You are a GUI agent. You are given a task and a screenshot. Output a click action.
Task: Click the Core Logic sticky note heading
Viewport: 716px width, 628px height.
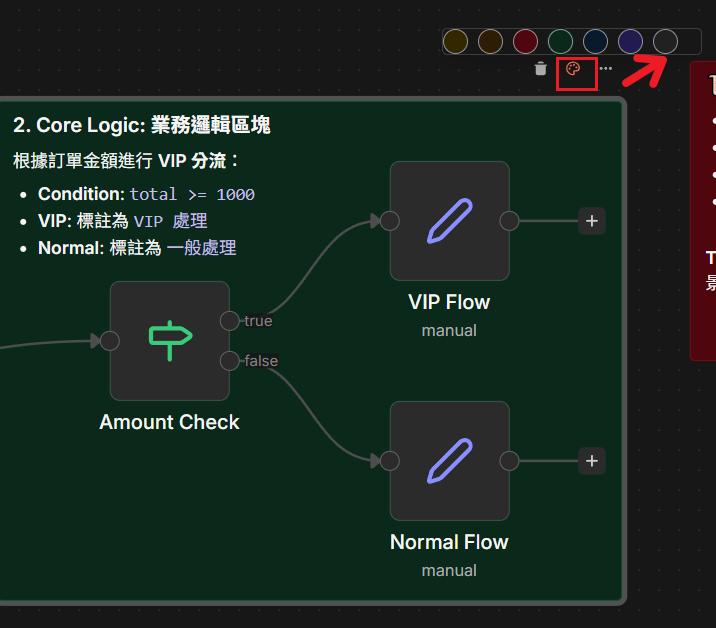click(141, 125)
